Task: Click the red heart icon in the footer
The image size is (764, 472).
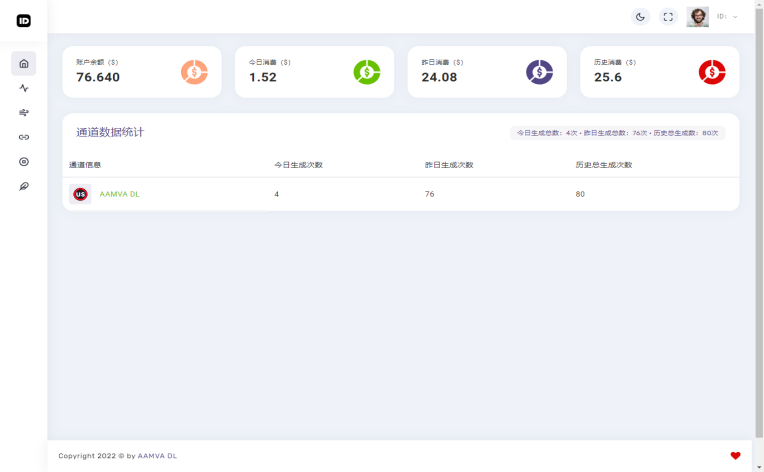Action: click(x=735, y=456)
